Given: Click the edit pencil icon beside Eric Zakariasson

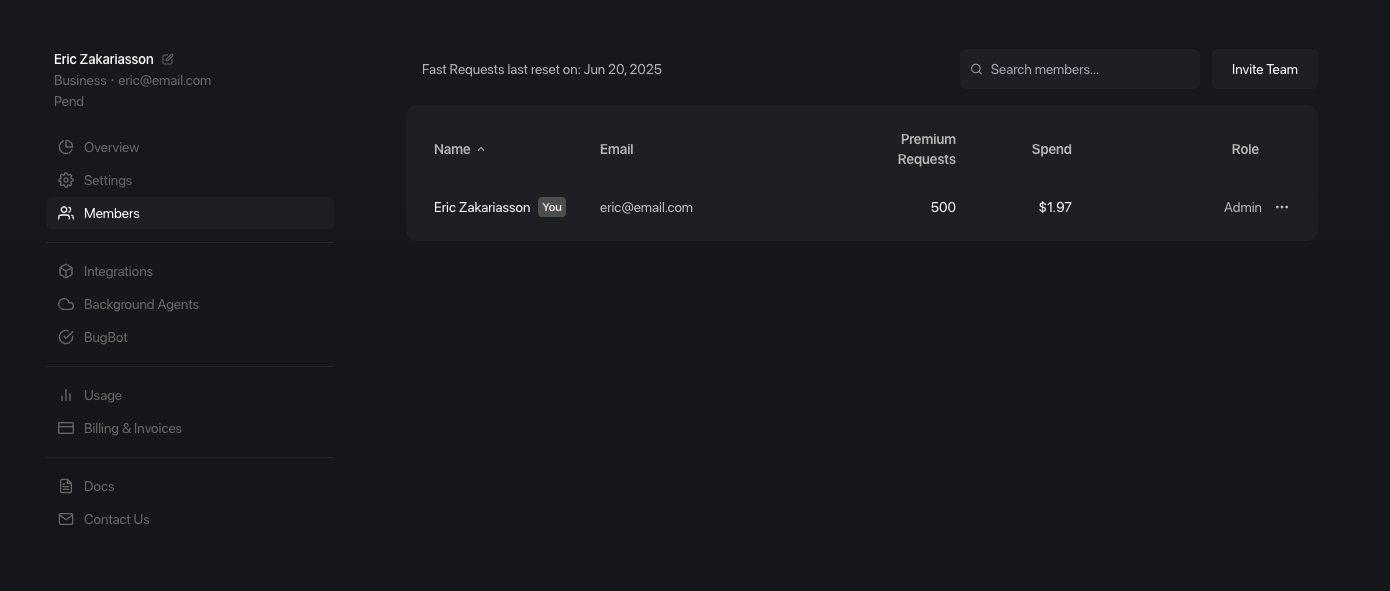Looking at the screenshot, I should coord(168,59).
